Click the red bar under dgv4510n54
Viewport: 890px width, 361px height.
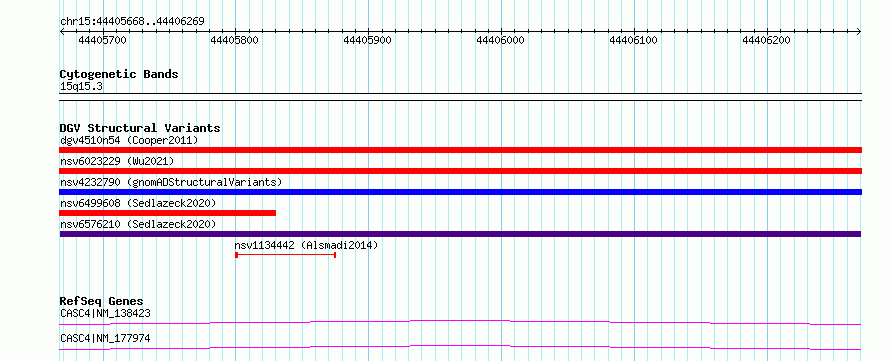click(460, 150)
